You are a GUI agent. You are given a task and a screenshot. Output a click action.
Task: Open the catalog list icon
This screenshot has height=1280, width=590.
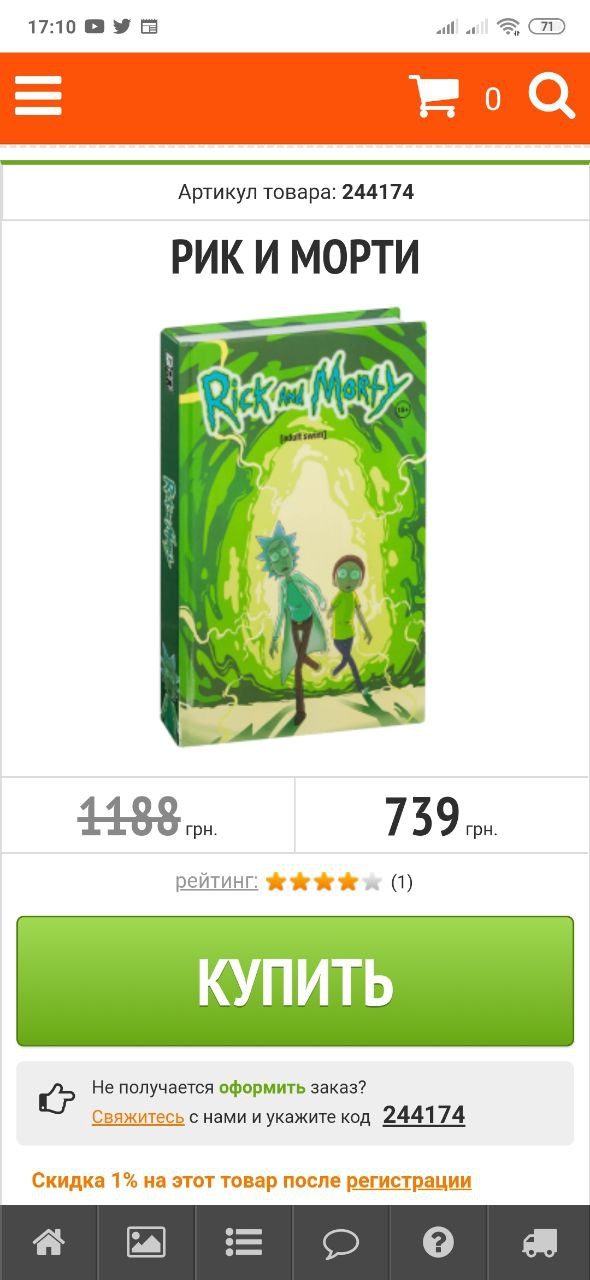coord(244,1242)
